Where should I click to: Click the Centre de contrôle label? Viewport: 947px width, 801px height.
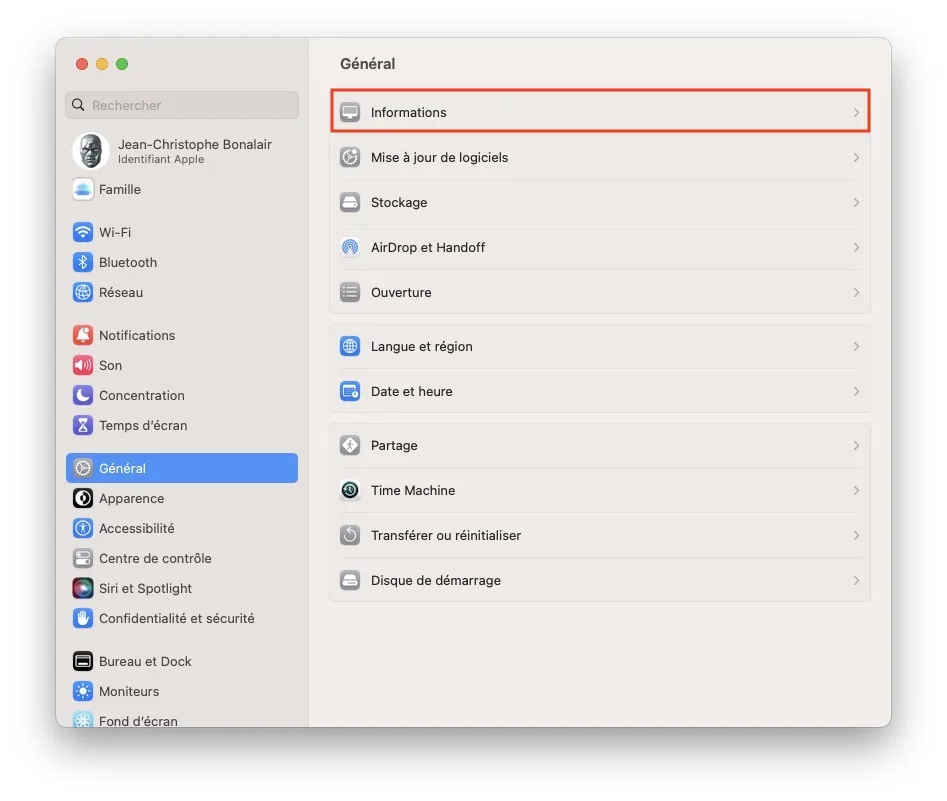click(155, 558)
